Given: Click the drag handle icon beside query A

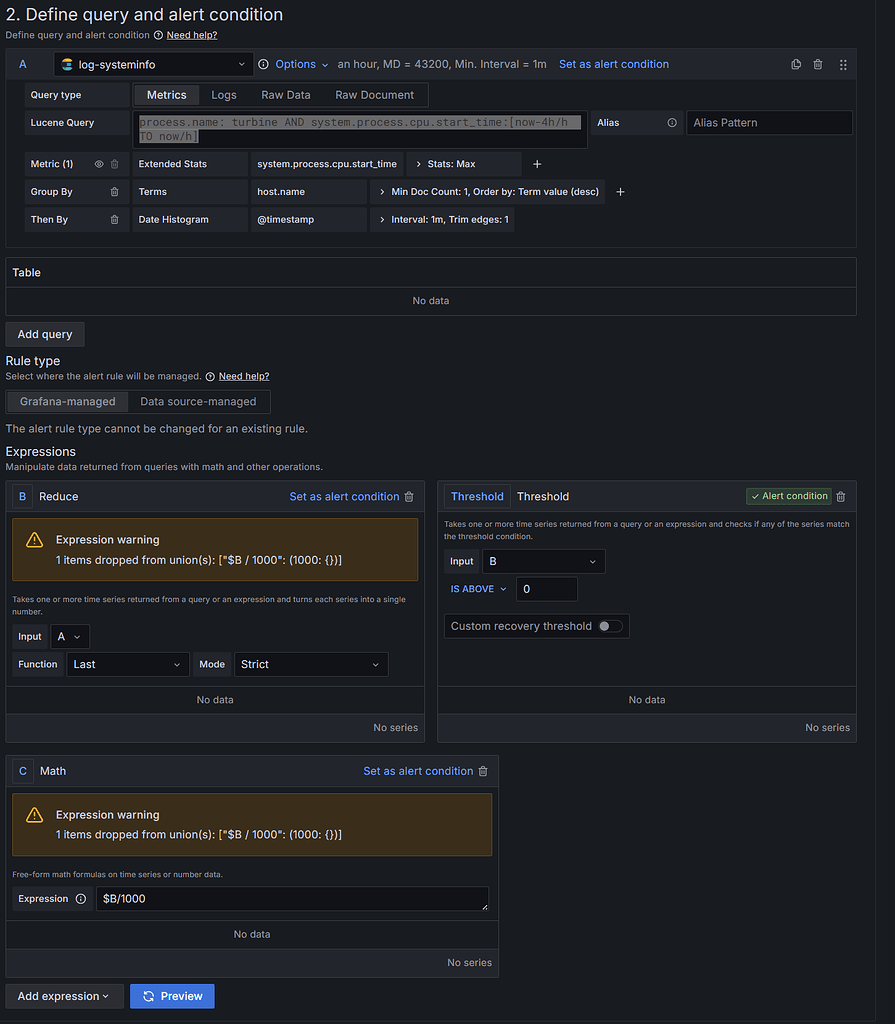Looking at the screenshot, I should tap(843, 64).
